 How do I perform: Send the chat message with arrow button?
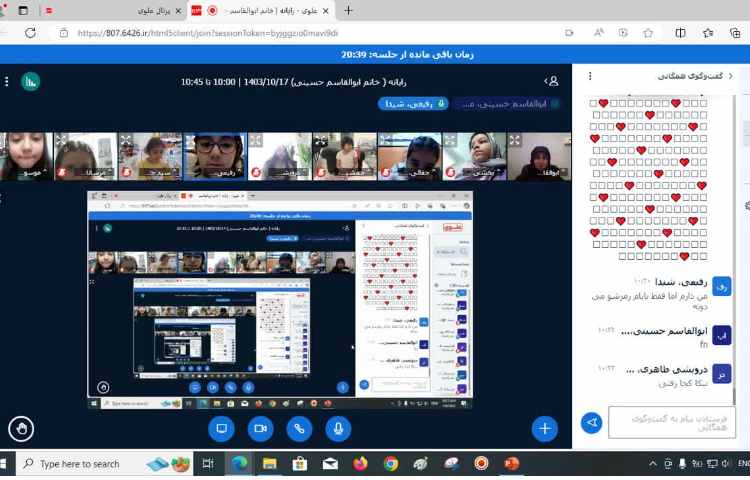click(x=591, y=423)
